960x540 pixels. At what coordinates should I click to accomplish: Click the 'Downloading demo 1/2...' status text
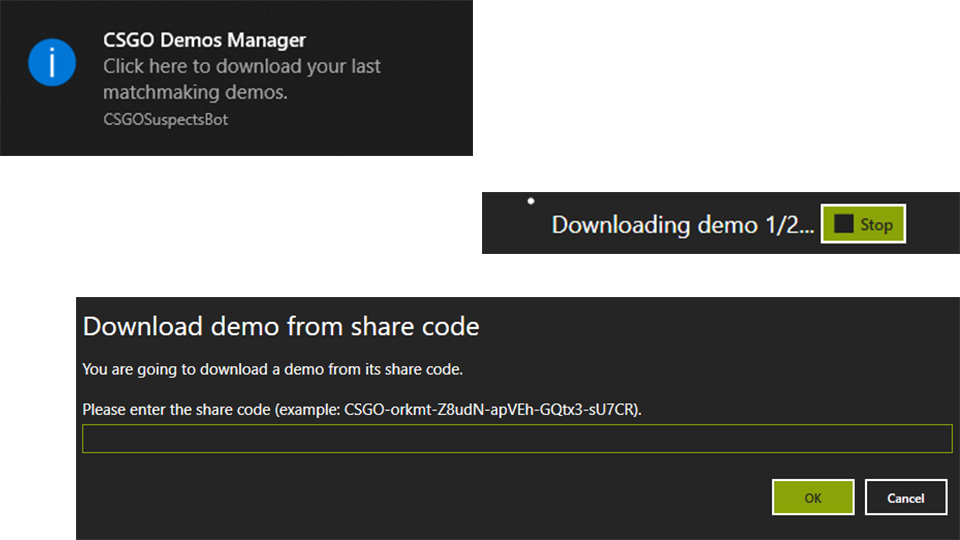(683, 225)
